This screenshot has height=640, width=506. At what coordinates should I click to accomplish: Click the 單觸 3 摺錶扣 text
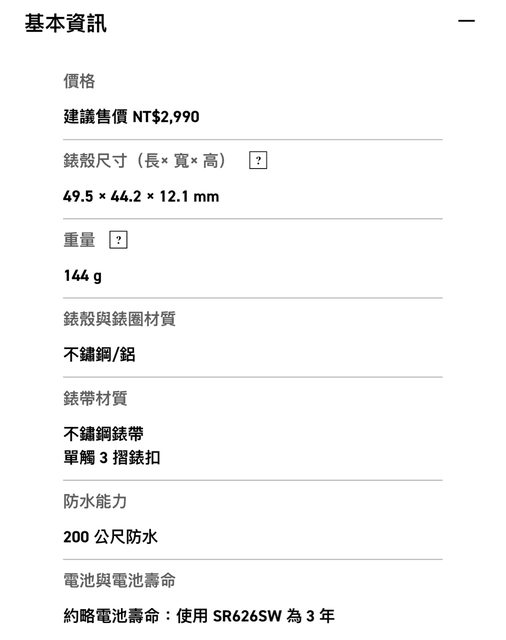pyautogui.click(x=111, y=457)
